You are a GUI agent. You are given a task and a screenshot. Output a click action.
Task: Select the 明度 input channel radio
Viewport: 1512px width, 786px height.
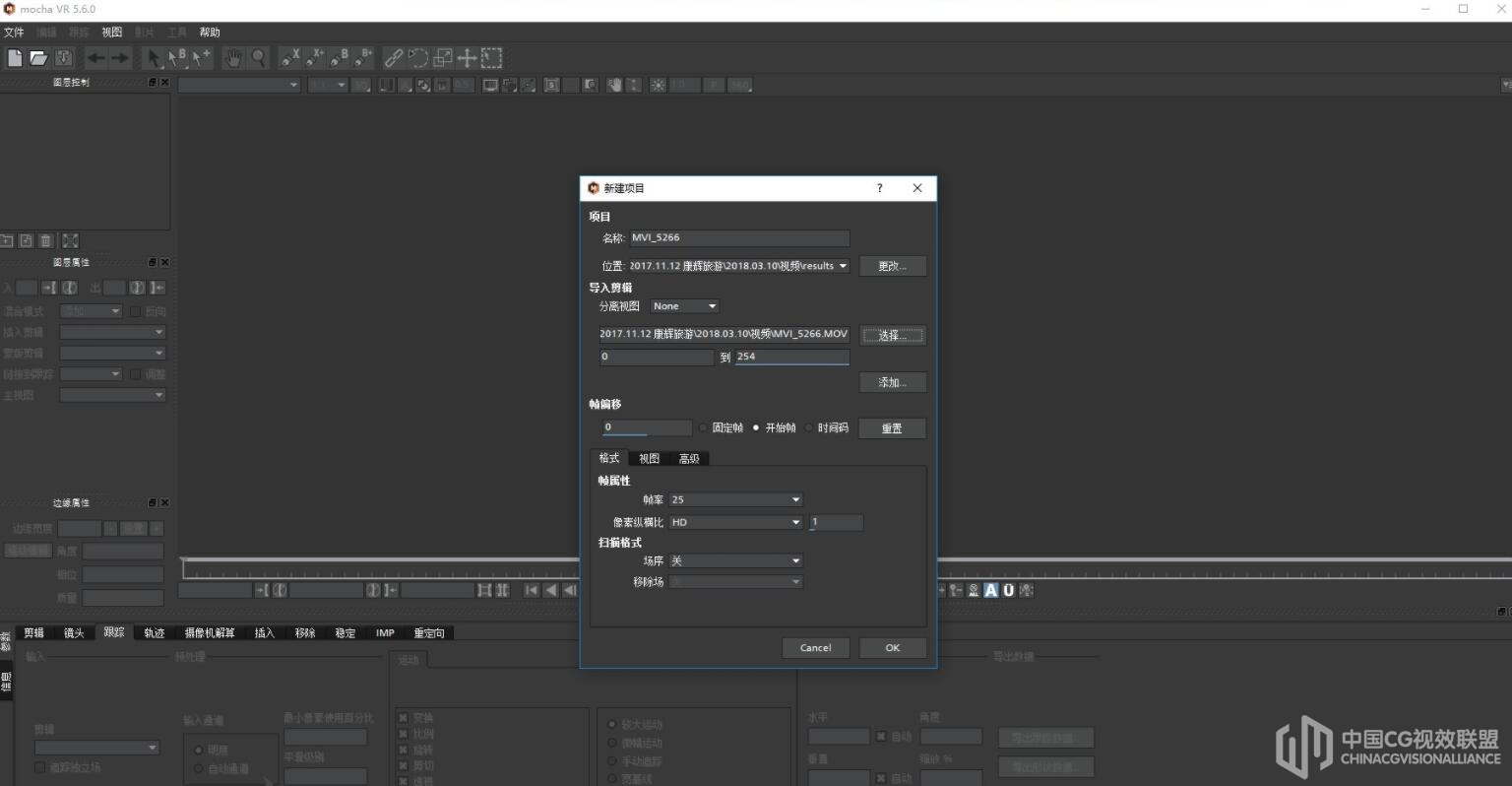[x=199, y=750]
